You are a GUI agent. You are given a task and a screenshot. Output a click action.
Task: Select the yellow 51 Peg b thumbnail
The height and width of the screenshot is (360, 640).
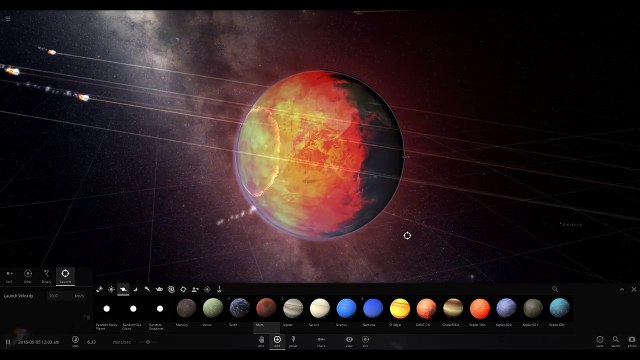tap(400, 308)
